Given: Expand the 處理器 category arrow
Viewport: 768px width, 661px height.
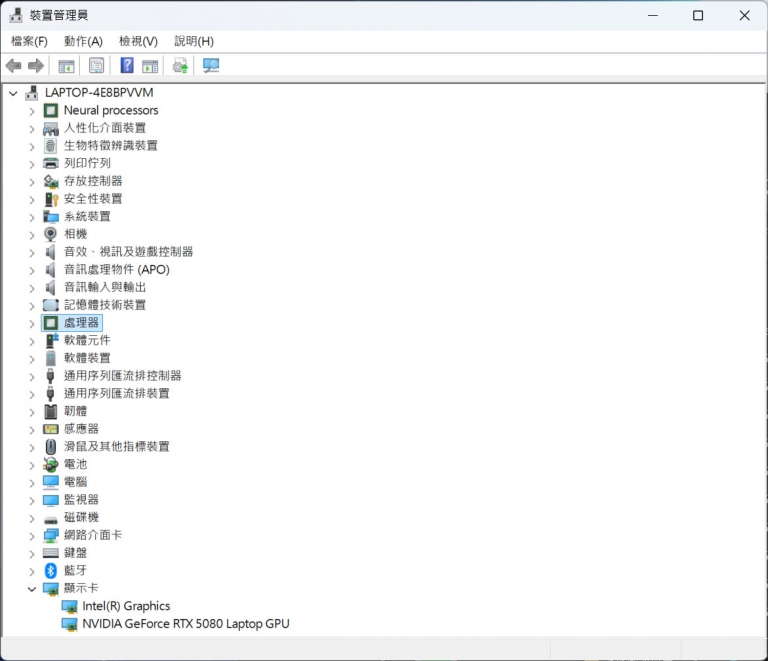Looking at the screenshot, I should pyautogui.click(x=32, y=323).
